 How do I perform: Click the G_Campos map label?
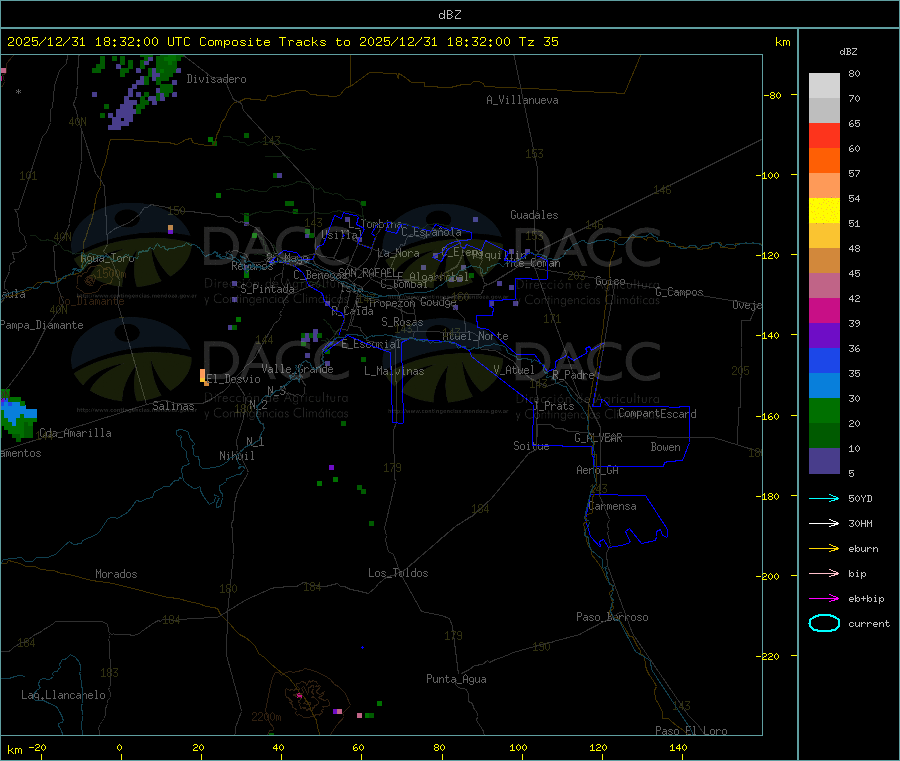(679, 292)
